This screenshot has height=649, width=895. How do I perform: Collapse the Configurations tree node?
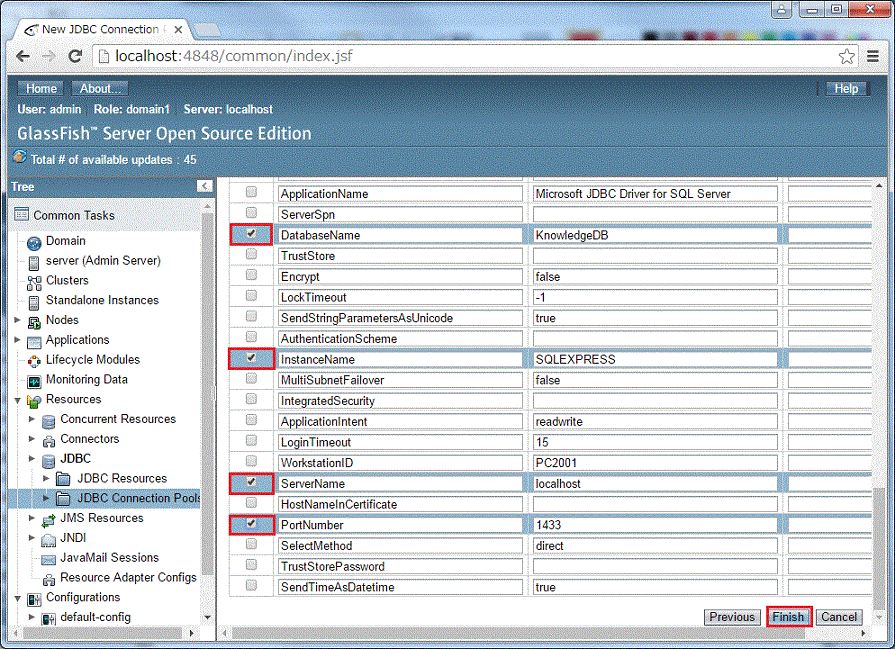tap(17, 599)
